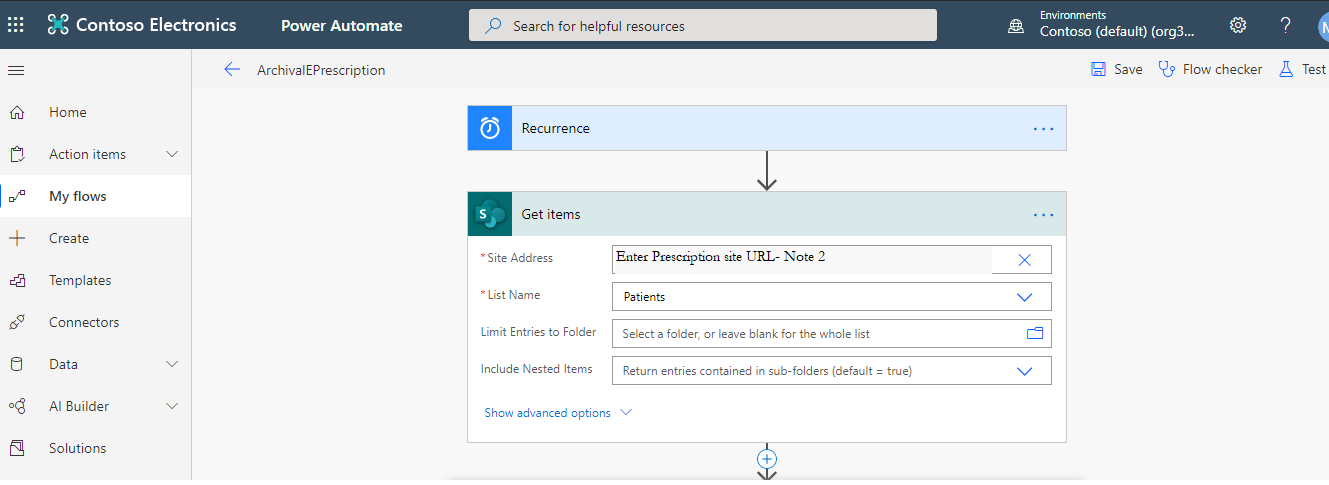Open Connectors in navigation
The width and height of the screenshot is (1329, 485).
(x=84, y=322)
